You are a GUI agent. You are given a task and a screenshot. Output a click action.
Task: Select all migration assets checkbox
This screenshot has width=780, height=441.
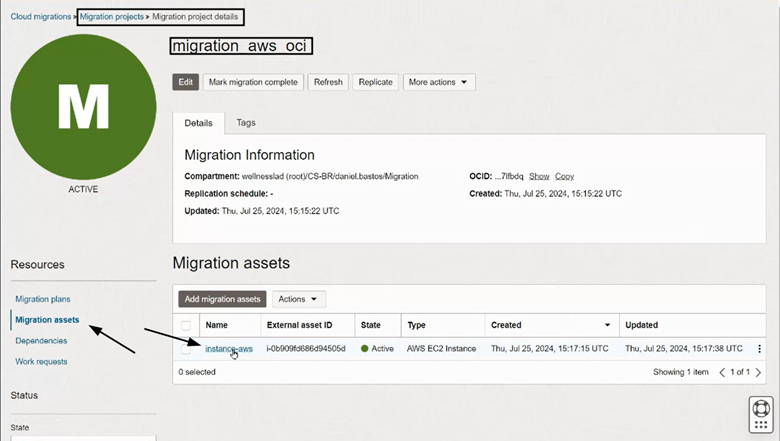coord(186,325)
